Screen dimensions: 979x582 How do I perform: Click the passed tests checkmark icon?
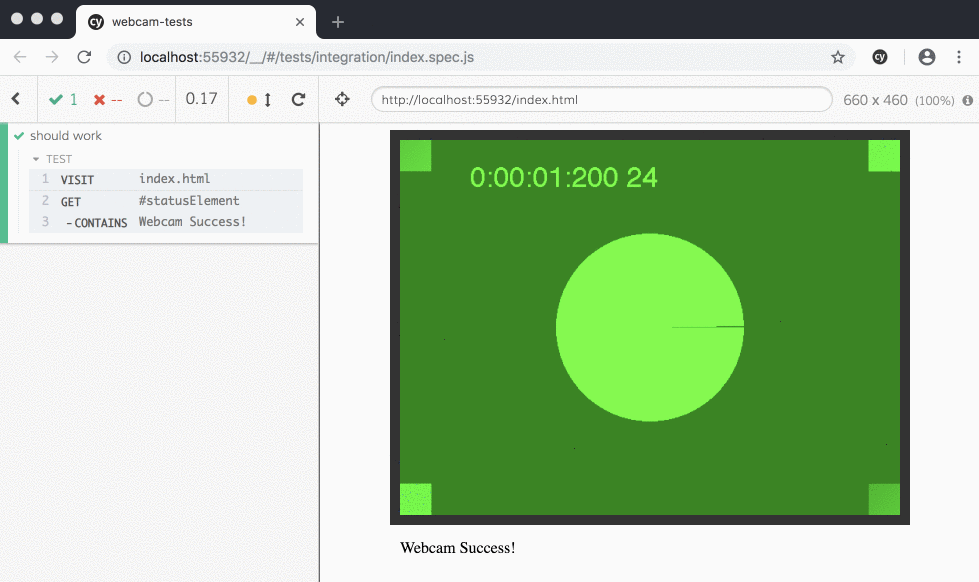pos(55,99)
